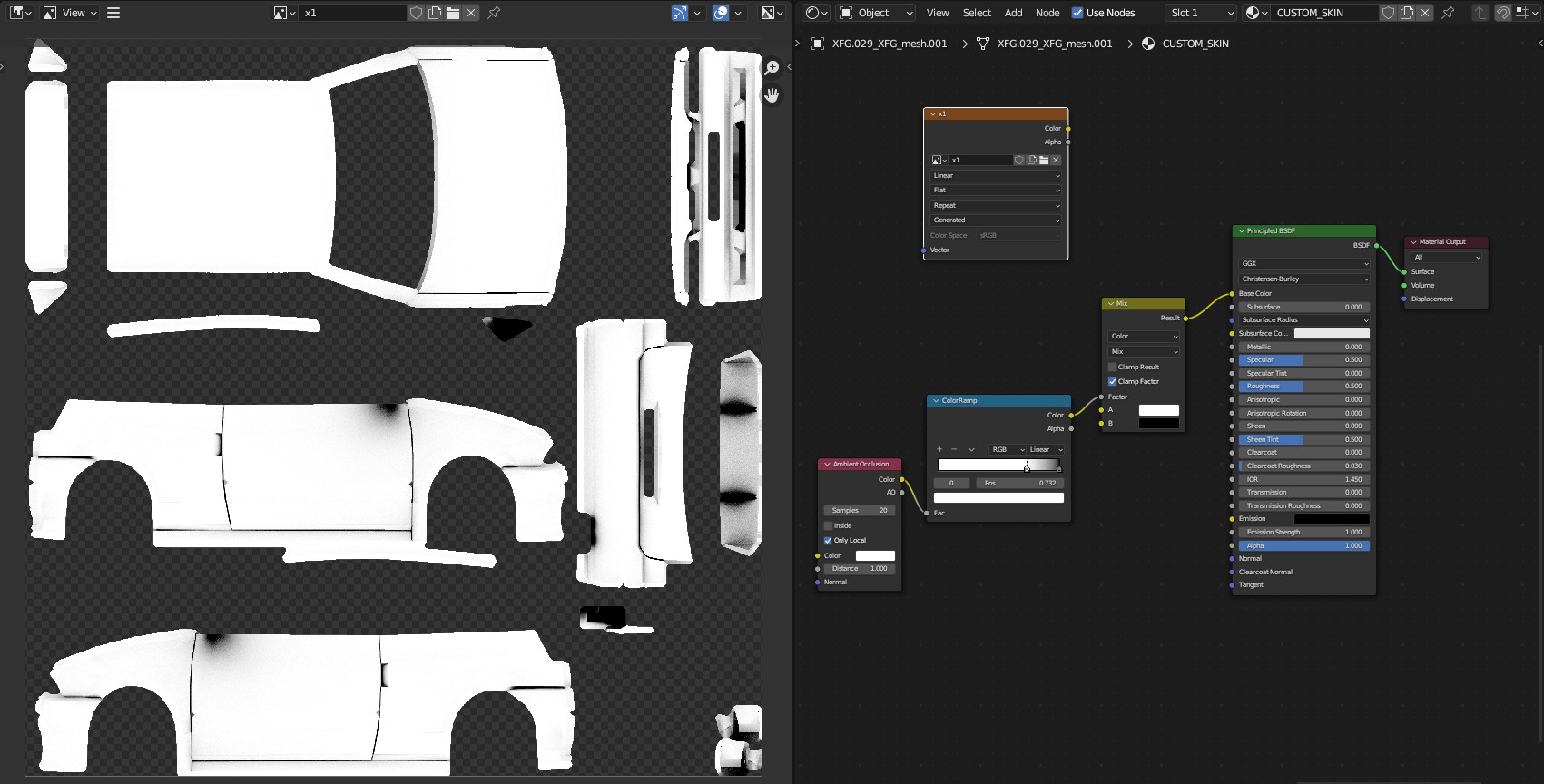Viewport: 1544px width, 784px height.
Task: Click the white A color swatch on Mix
Action: tap(1158, 410)
